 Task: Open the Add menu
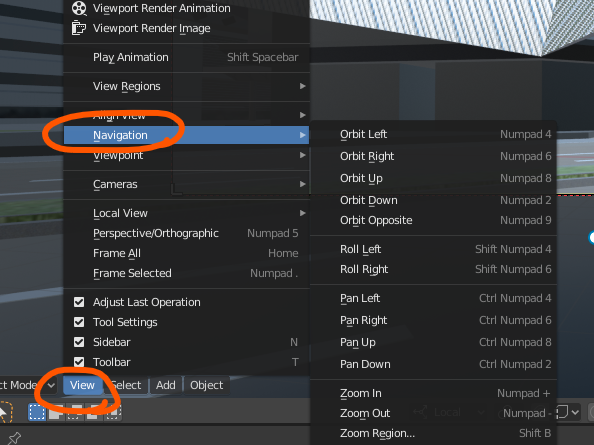166,385
